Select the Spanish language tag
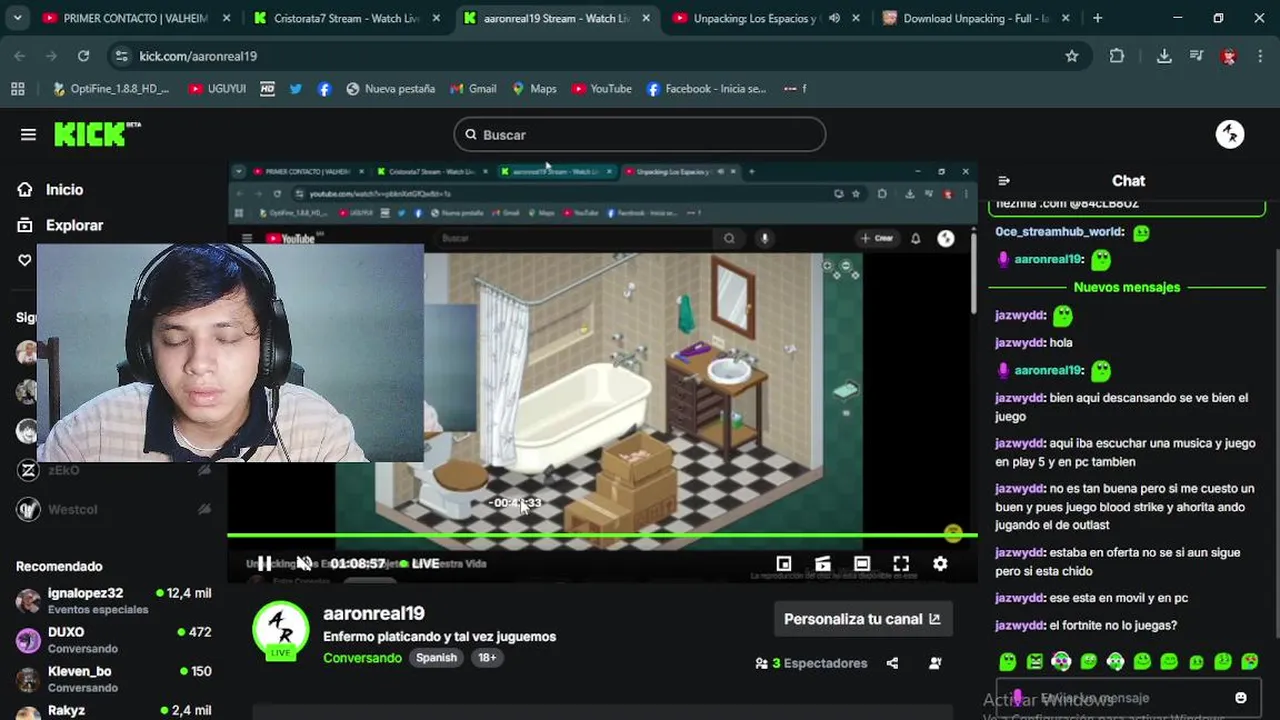Image resolution: width=1280 pixels, height=720 pixels. 436,657
